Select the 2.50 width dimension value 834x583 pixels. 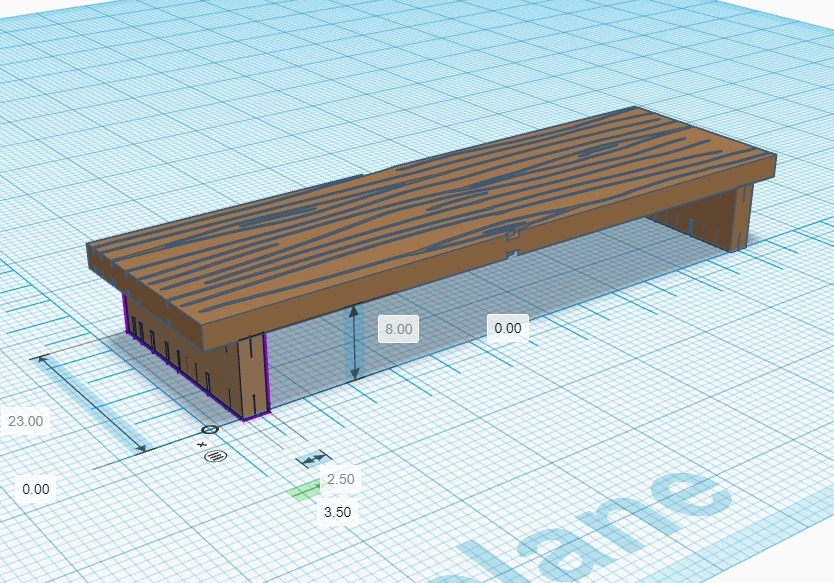coord(340,479)
